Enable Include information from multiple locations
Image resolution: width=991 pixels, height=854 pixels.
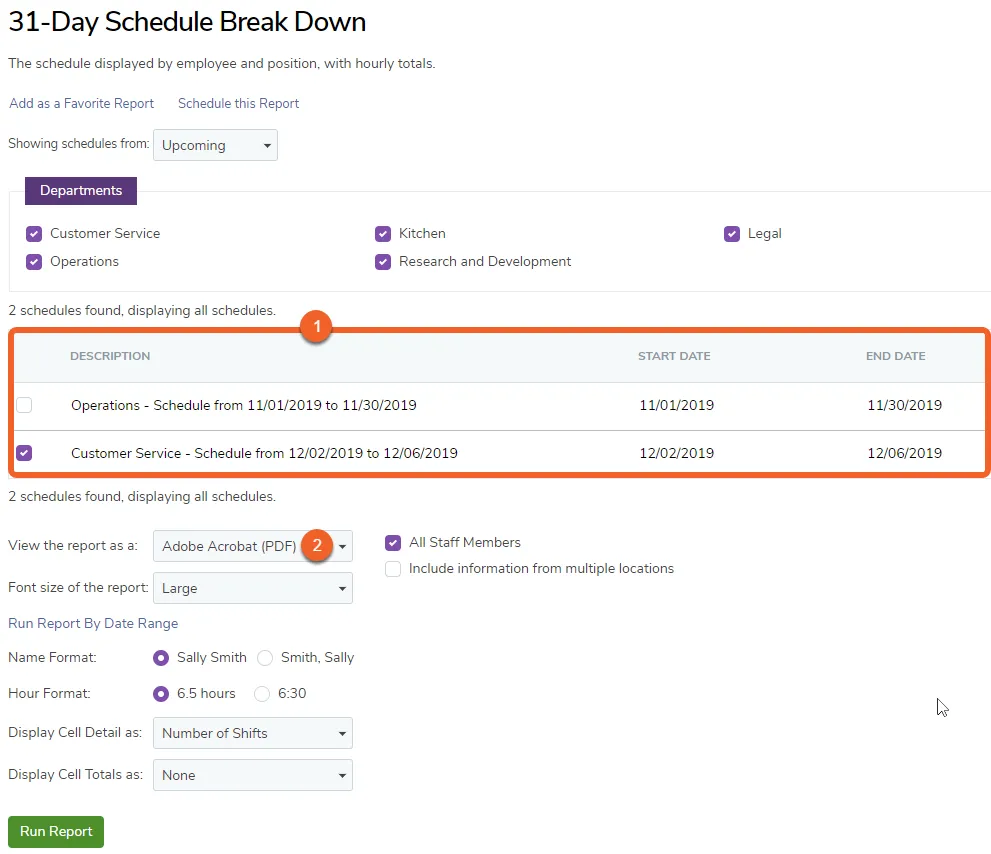[393, 569]
